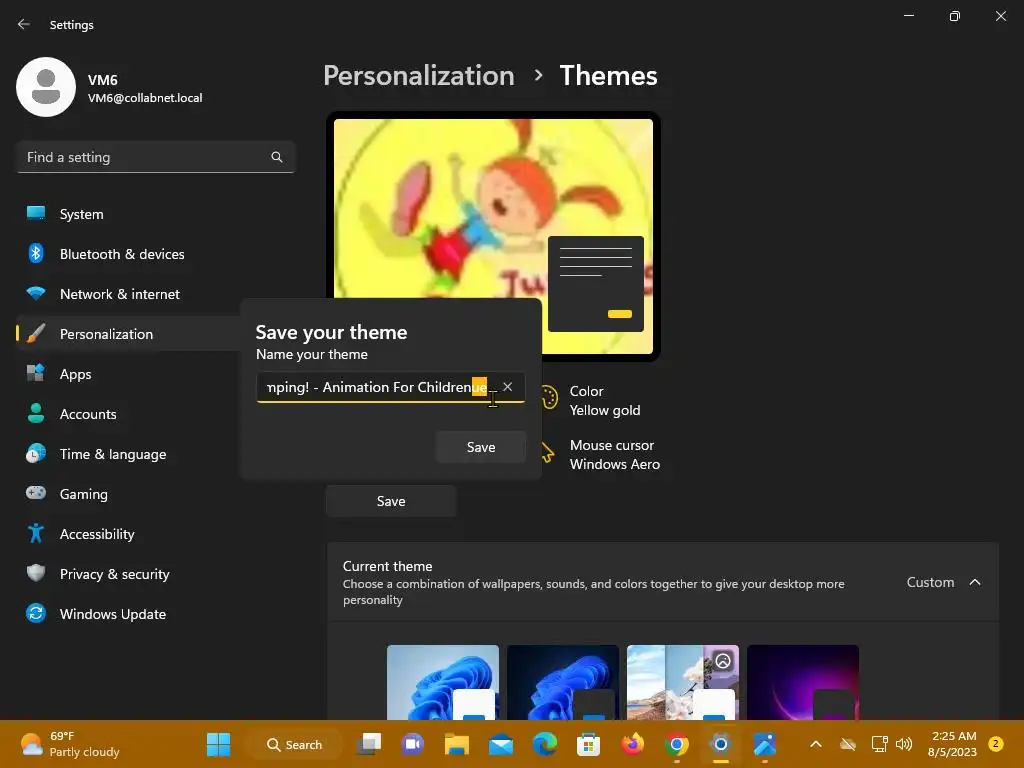1024x768 pixels.
Task: Click the back arrow in Settings
Action: (x=24, y=24)
